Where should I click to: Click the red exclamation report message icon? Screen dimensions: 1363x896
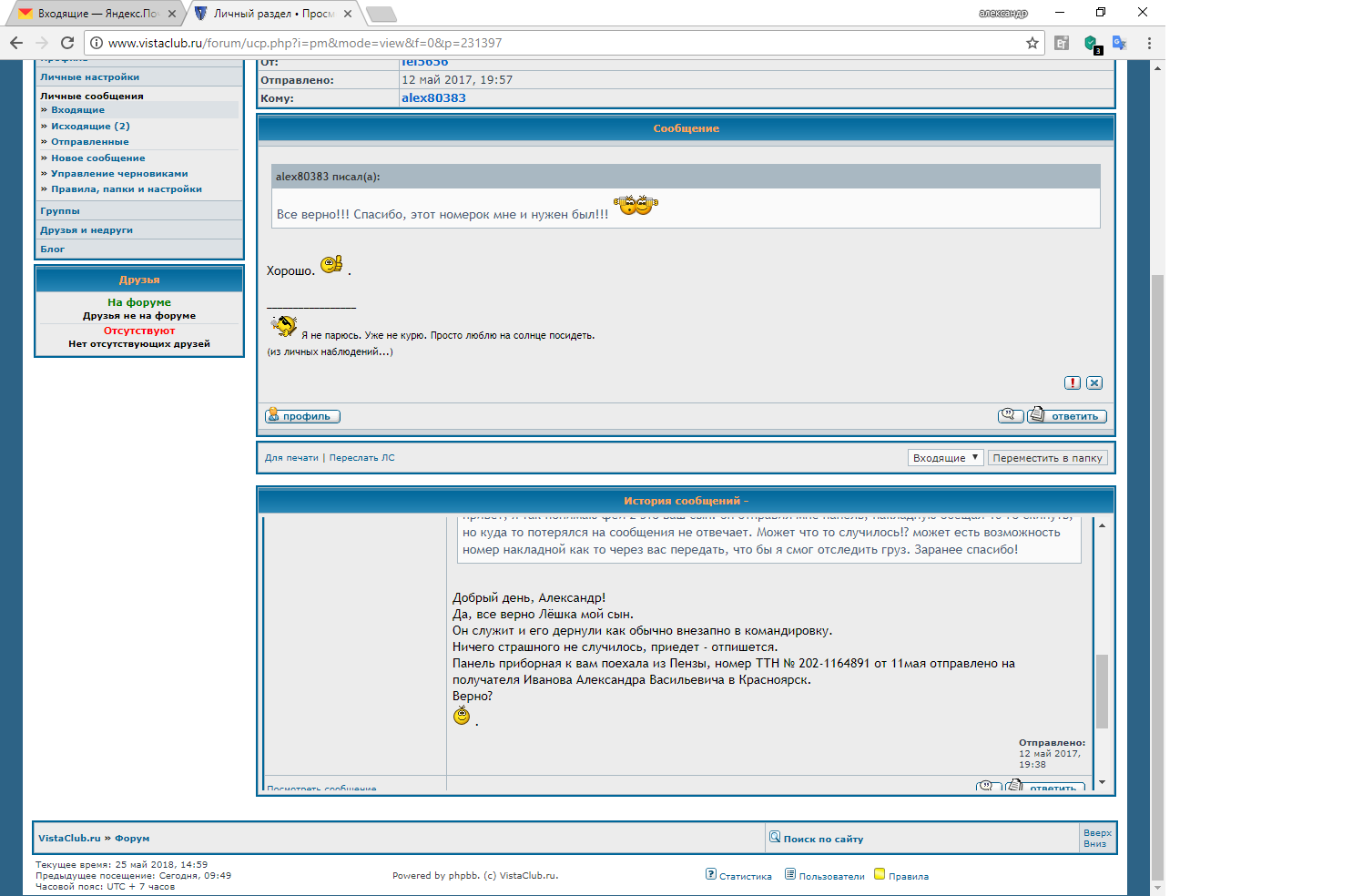[1073, 383]
